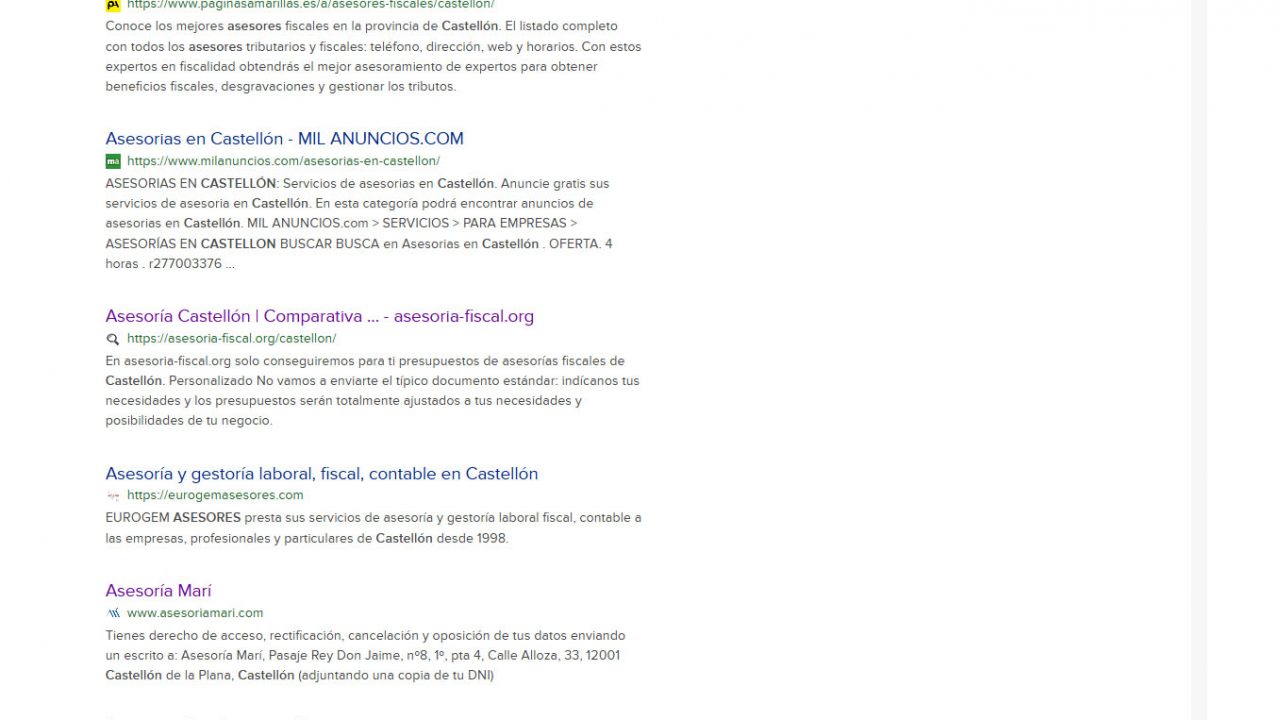
Task: Click the www.asesoriamari.com URL
Action: (x=195, y=613)
